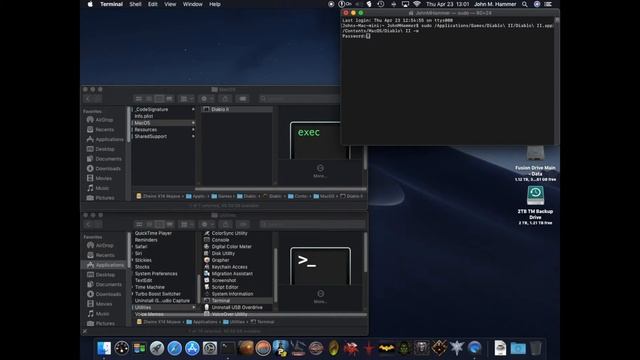Click Share button in upper Finder toolbar
The image size is (640, 360).
(225, 99)
